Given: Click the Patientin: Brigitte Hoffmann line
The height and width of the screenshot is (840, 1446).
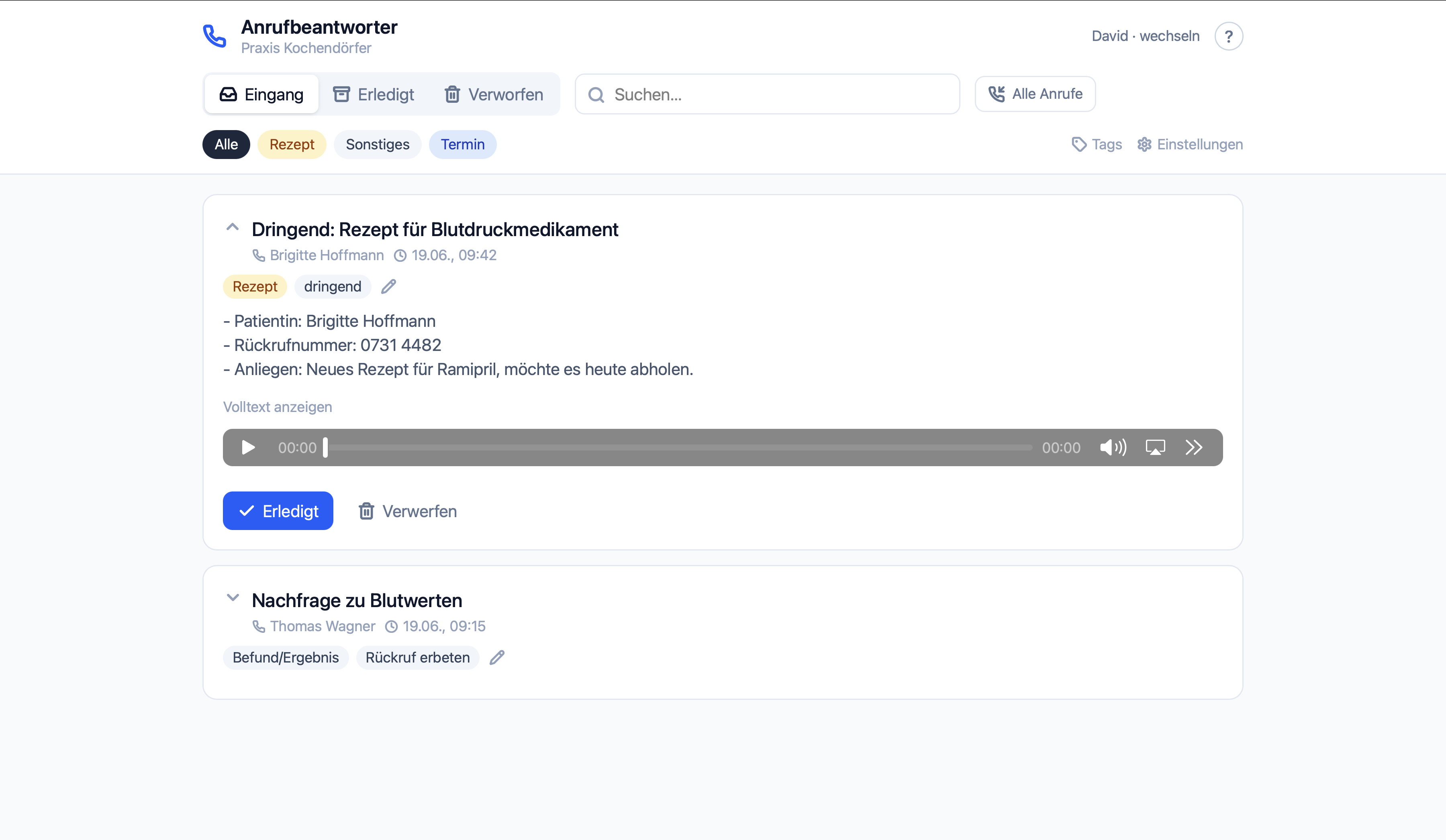Looking at the screenshot, I should coord(329,321).
